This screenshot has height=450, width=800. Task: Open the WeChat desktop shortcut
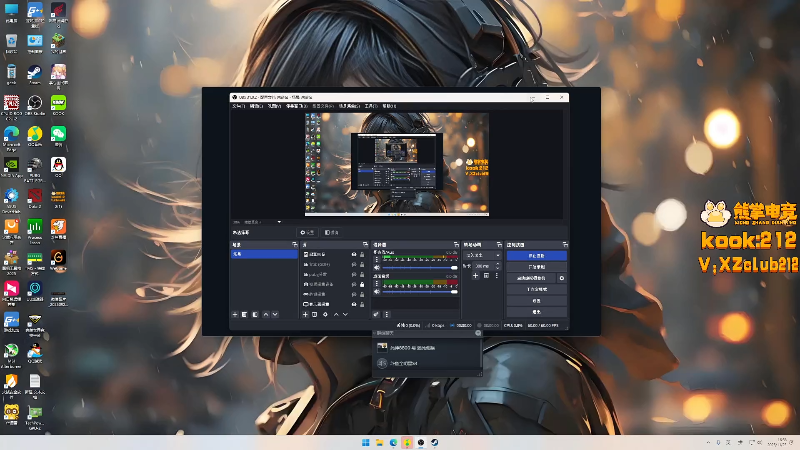point(58,136)
